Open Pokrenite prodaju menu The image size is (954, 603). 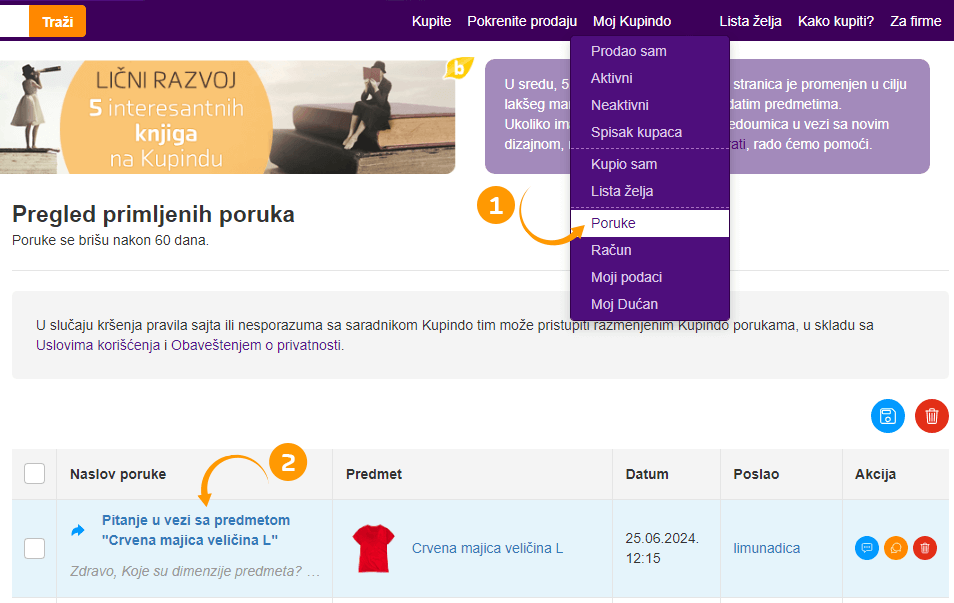point(522,21)
